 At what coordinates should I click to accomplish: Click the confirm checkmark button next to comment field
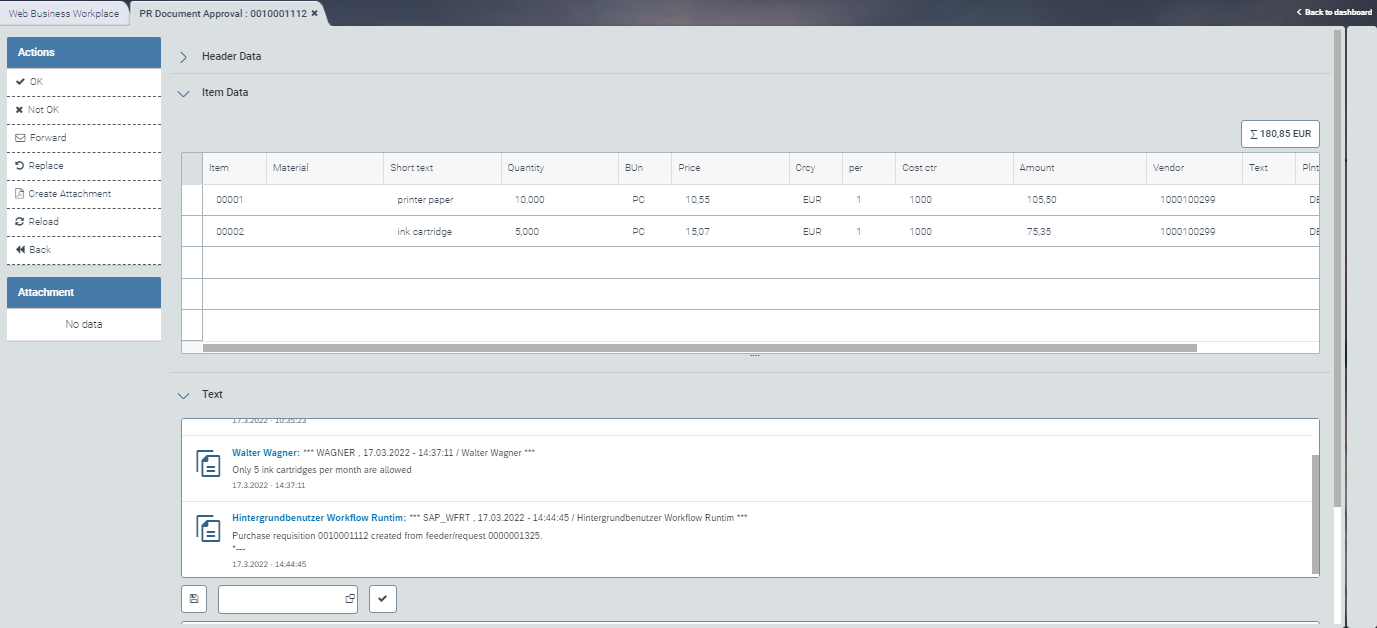click(382, 598)
